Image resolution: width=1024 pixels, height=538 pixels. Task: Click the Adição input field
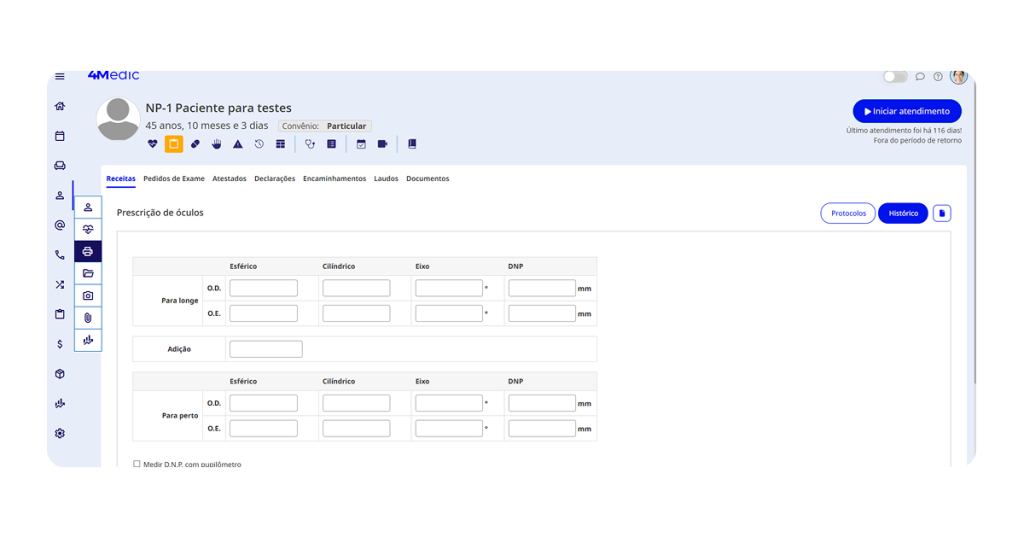coord(265,349)
